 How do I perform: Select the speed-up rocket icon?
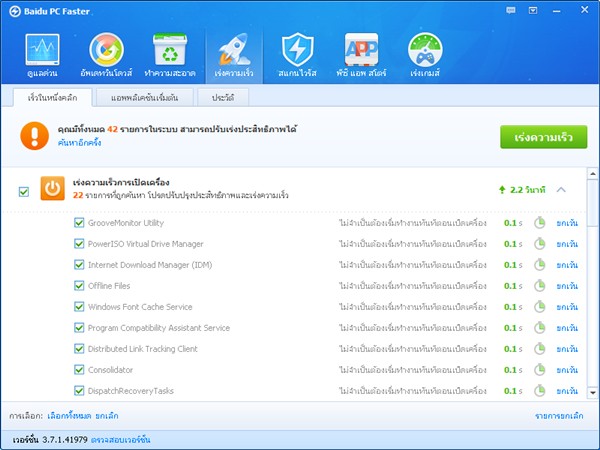234,49
